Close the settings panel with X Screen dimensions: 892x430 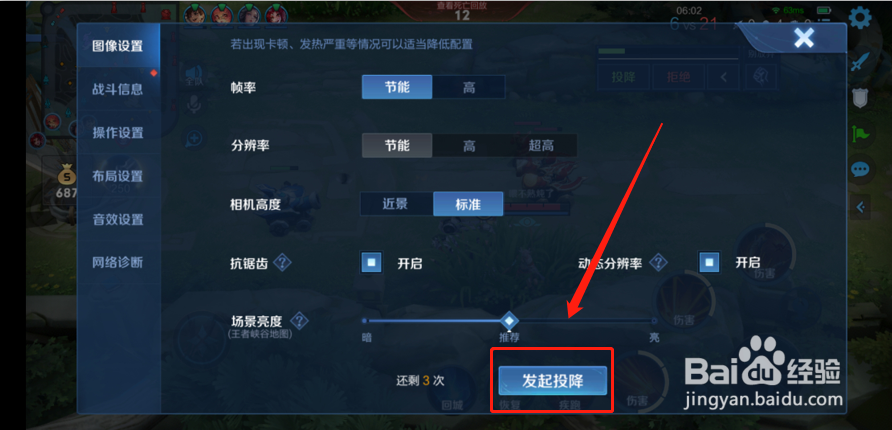point(804,38)
